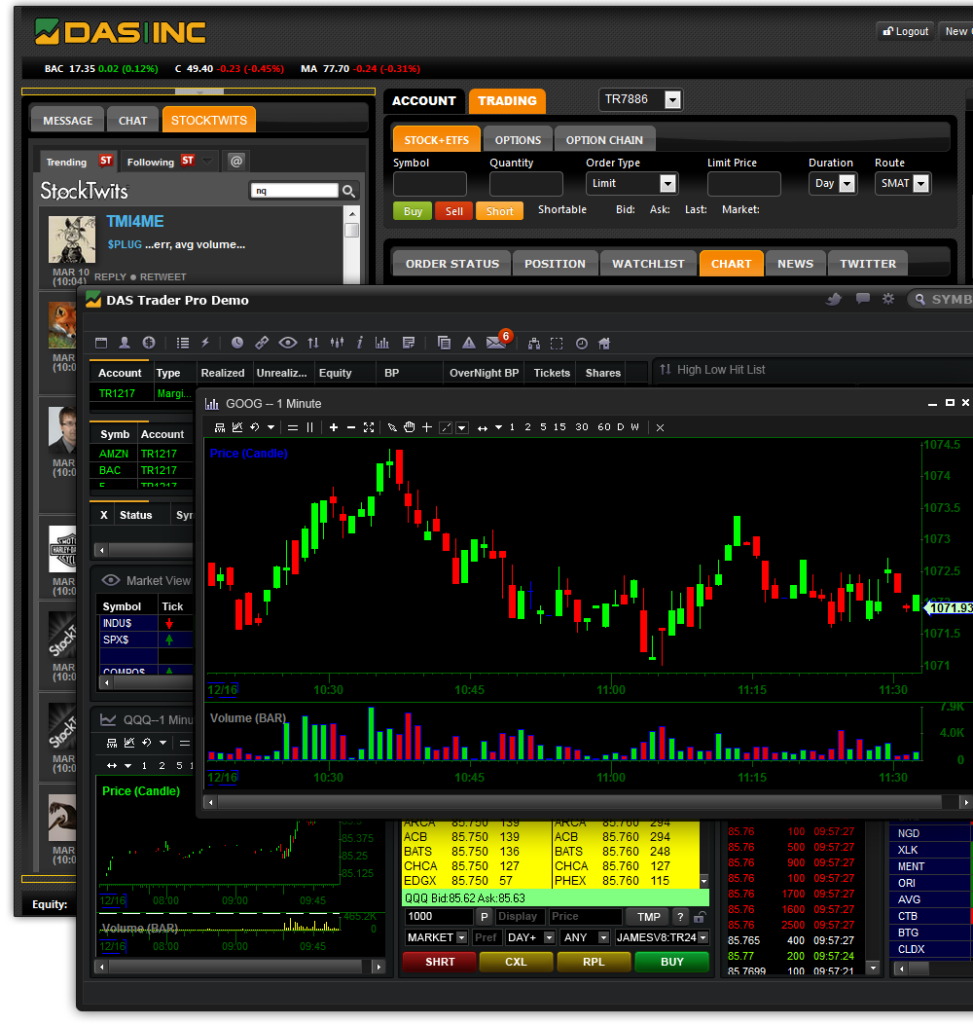The width and height of the screenshot is (973, 1024).
Task: Expand the line tool dropdown arrow on GOOG chart
Action: [x=462, y=427]
